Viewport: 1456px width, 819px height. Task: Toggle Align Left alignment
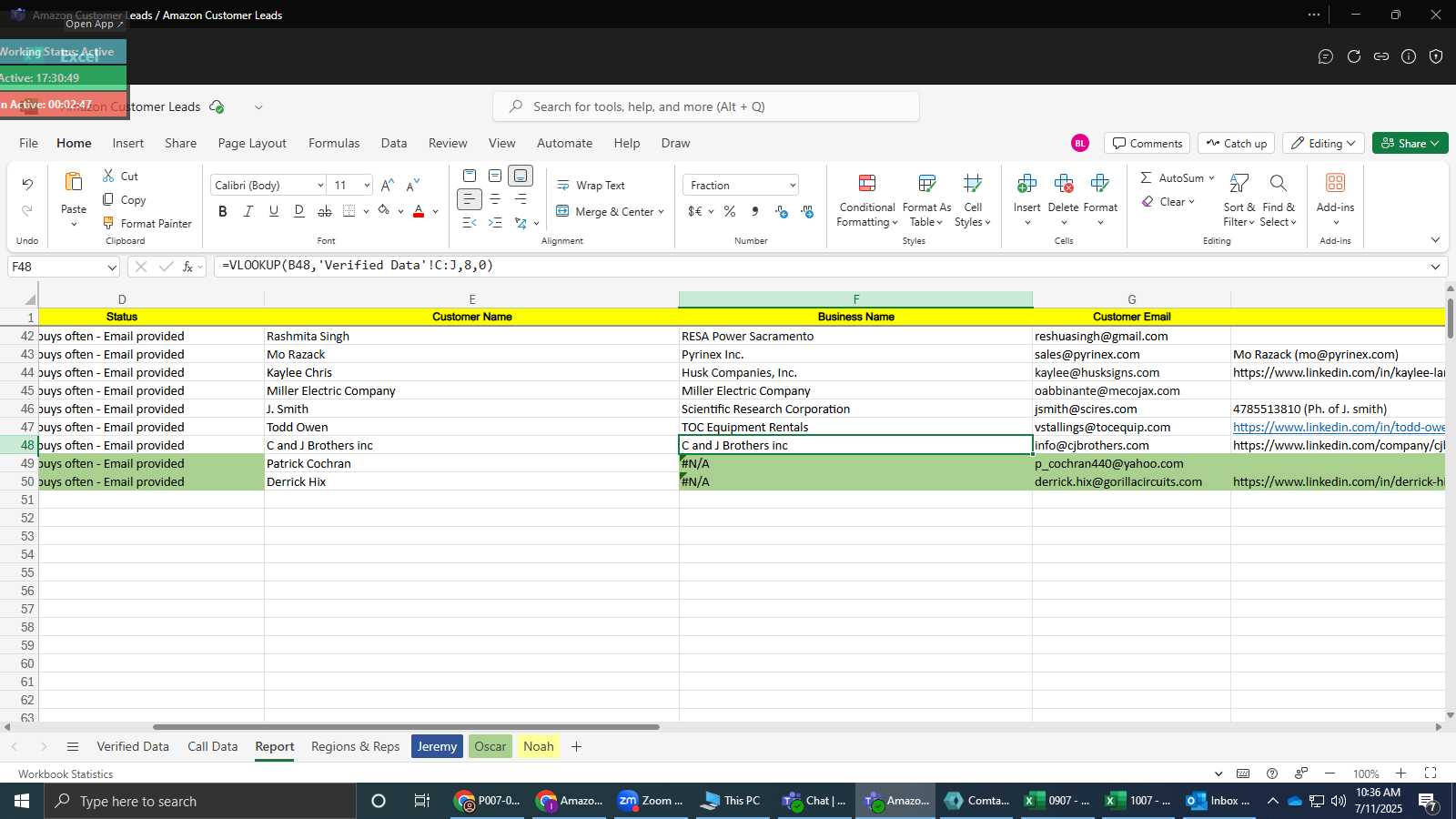pyautogui.click(x=469, y=199)
